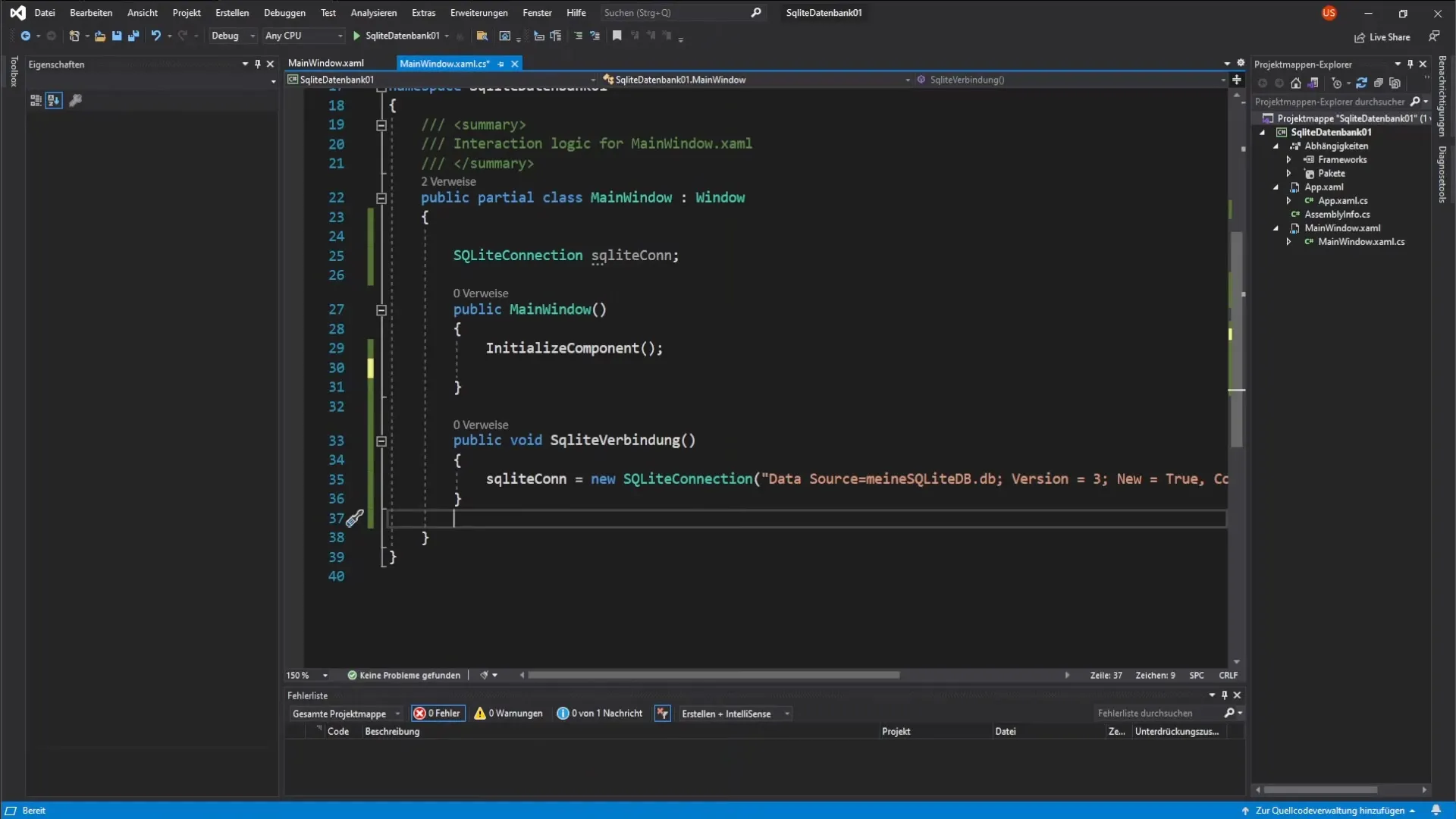Toggle the 0 von 1 Nachricht filter
This screenshot has width=1456, height=819.
pos(599,714)
